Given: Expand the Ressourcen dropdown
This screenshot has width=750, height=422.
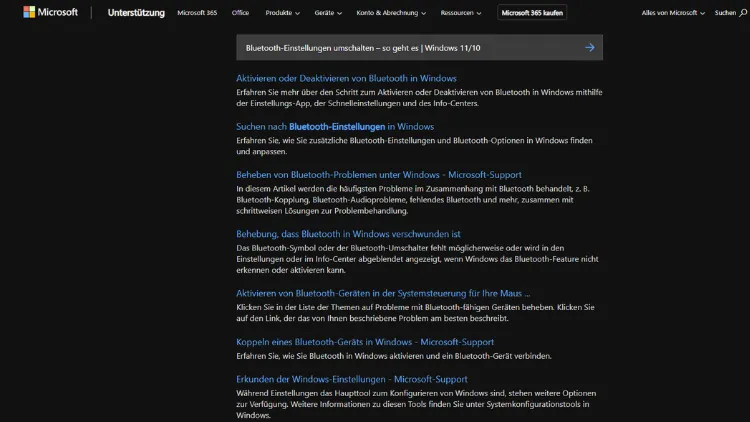Looking at the screenshot, I should (461, 13).
